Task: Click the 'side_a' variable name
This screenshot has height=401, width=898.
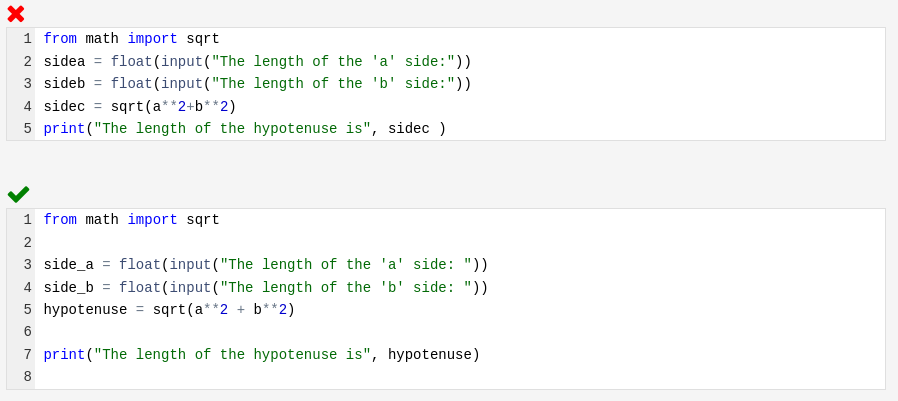Action: click(x=69, y=265)
